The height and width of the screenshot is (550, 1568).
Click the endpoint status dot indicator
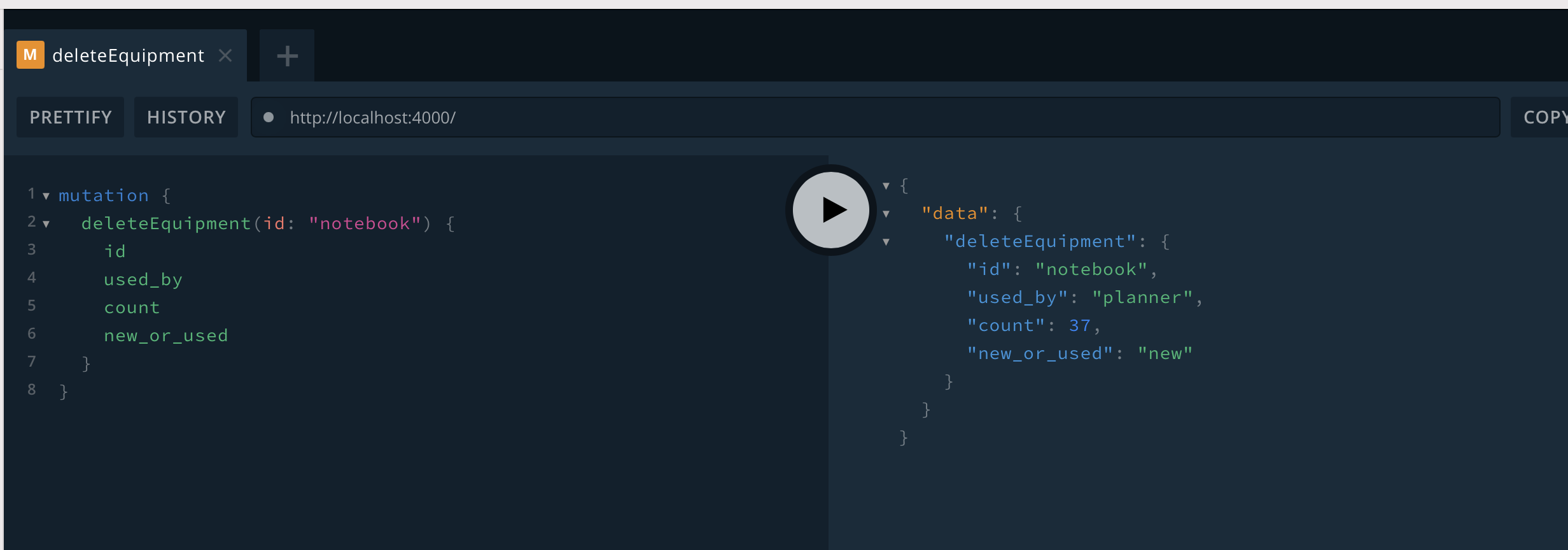tap(269, 117)
